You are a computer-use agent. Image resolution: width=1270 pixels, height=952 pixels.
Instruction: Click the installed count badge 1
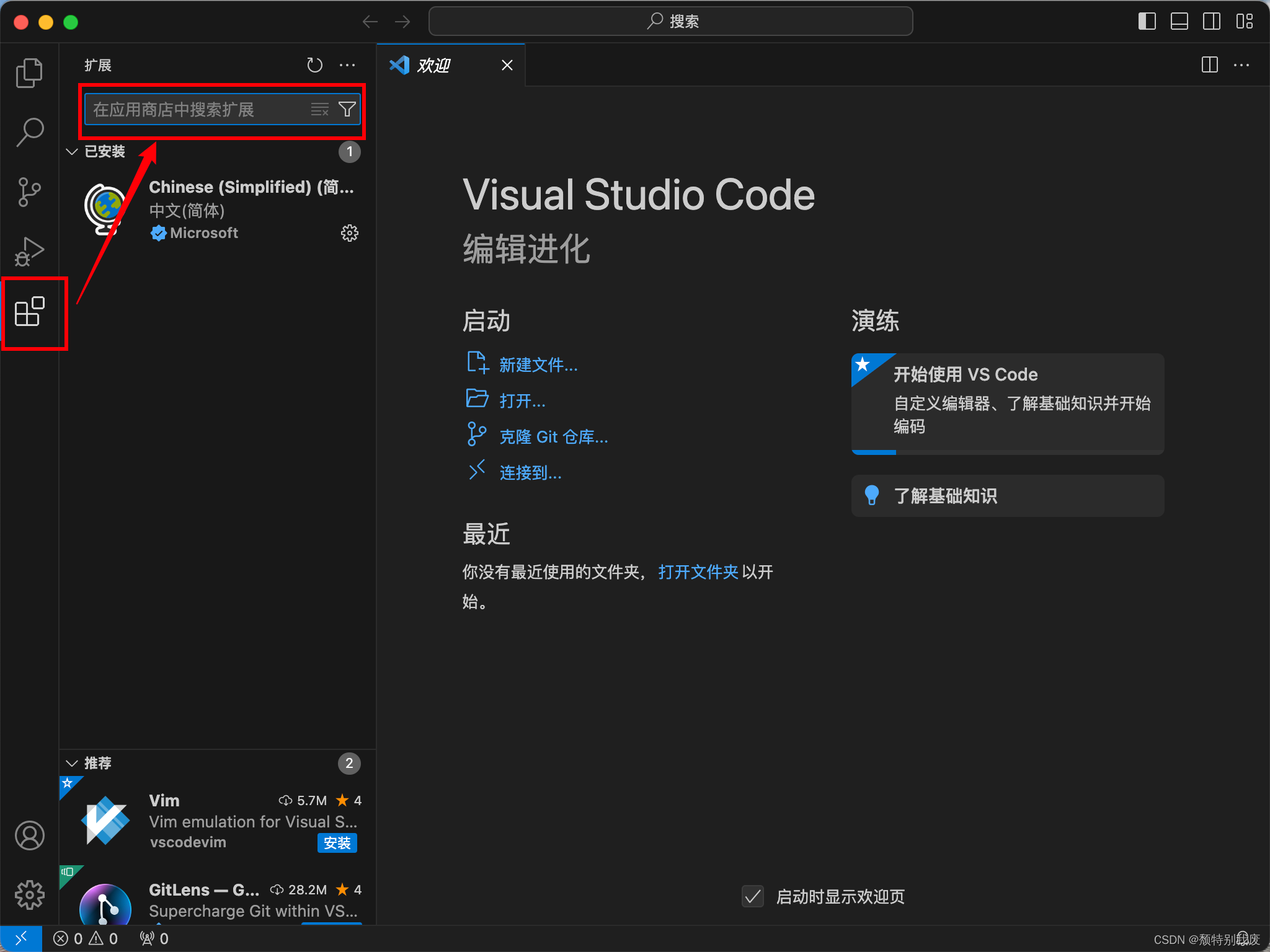coord(350,151)
